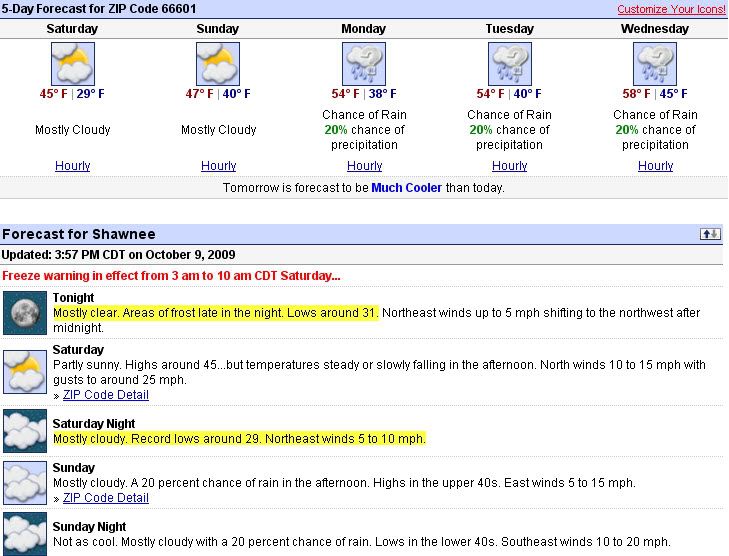Viewport: 729px width, 556px height.
Task: Click Sunday's 40° F low temperature
Action: 237,93
